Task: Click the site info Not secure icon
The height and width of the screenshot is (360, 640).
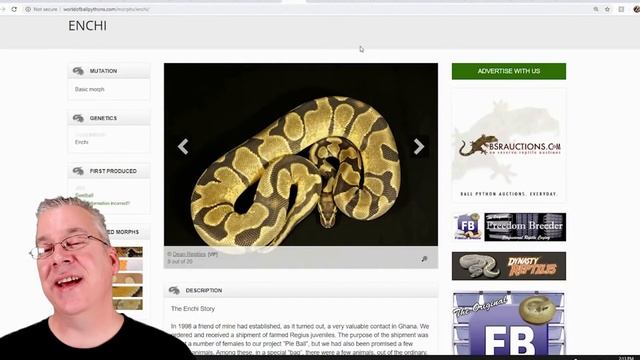Action: [28, 9]
